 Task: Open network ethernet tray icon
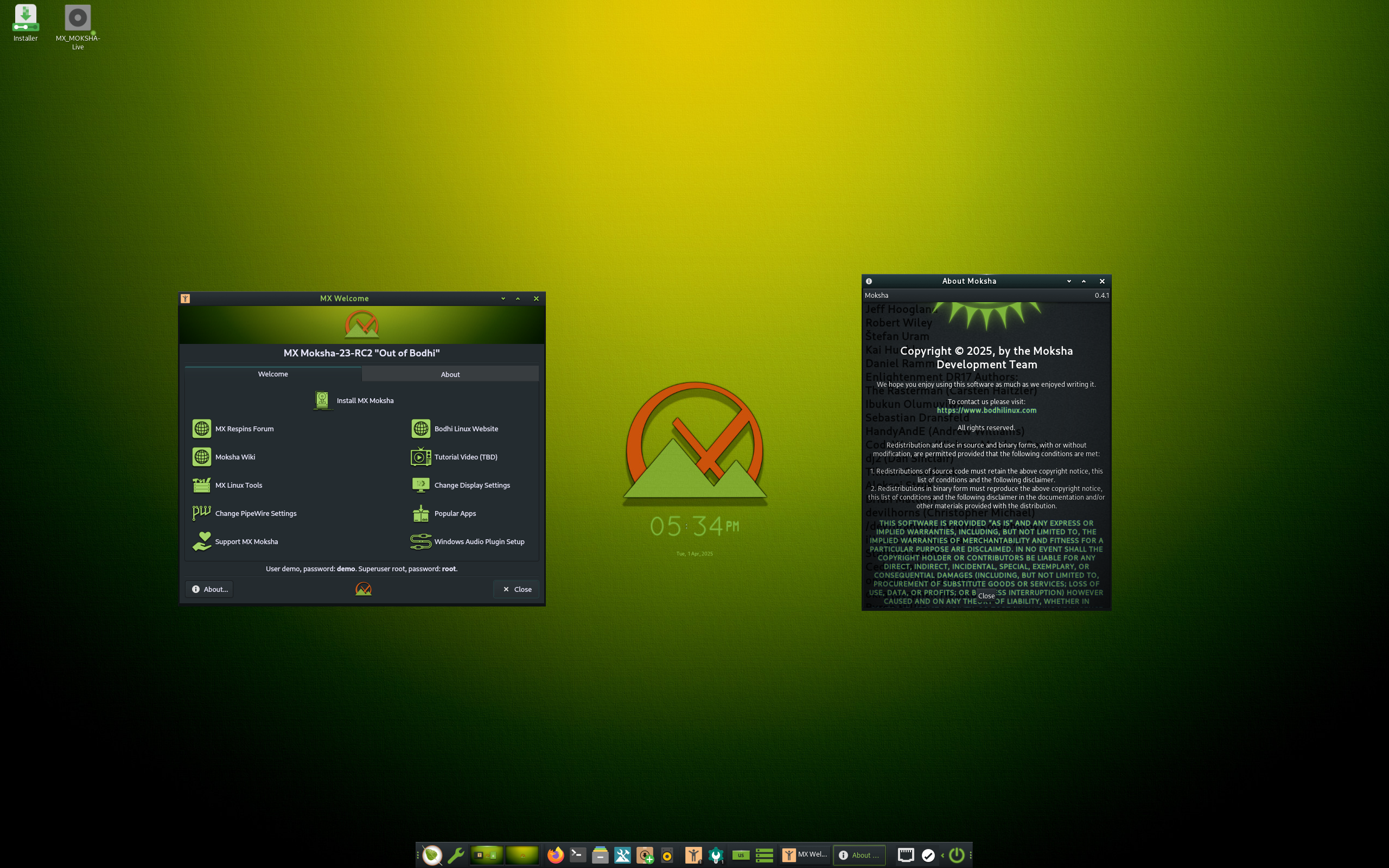coord(906,855)
